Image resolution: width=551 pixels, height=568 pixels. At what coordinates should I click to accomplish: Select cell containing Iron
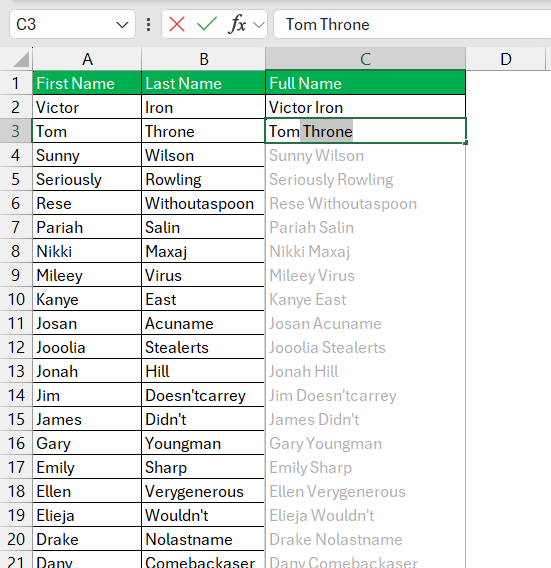[x=203, y=107]
